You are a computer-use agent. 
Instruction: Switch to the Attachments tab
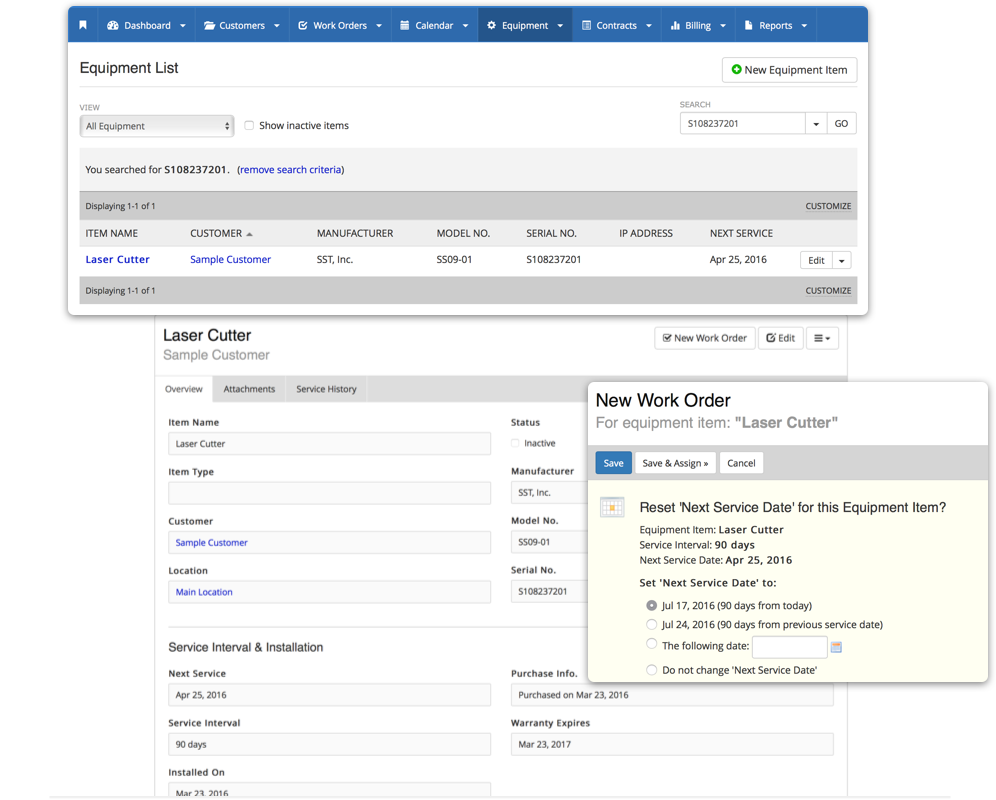249,389
